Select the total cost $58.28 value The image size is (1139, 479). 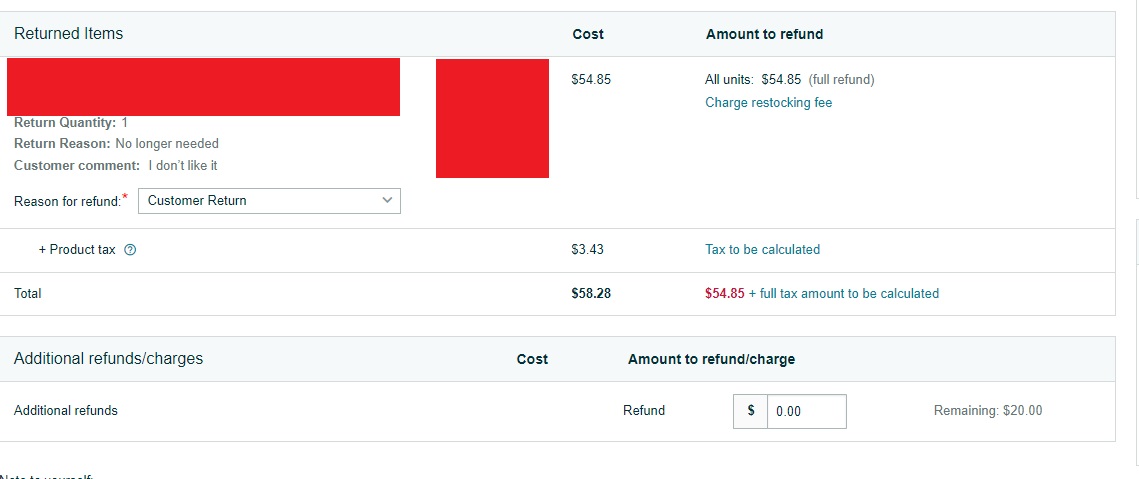pos(591,294)
